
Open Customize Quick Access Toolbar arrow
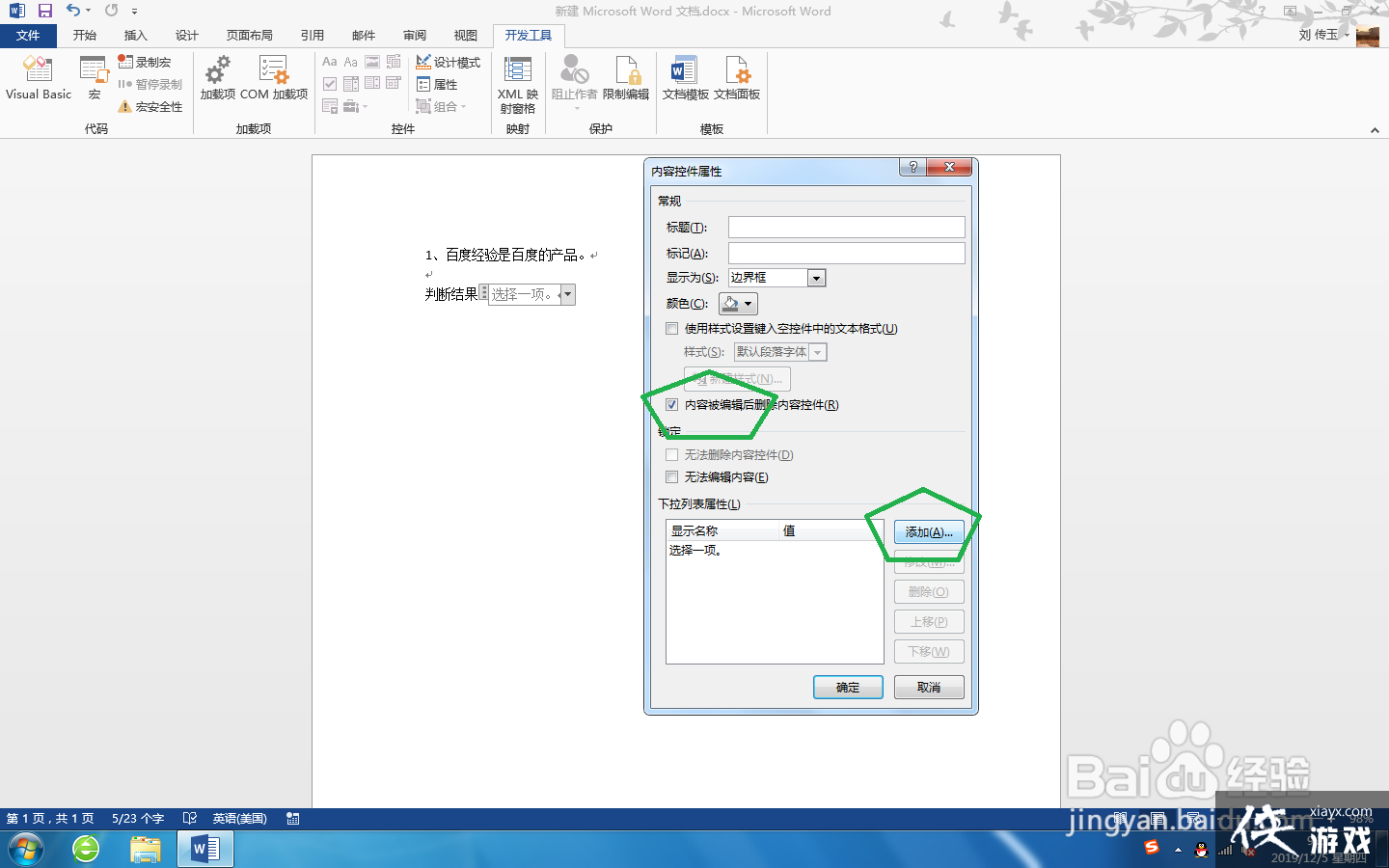(134, 12)
